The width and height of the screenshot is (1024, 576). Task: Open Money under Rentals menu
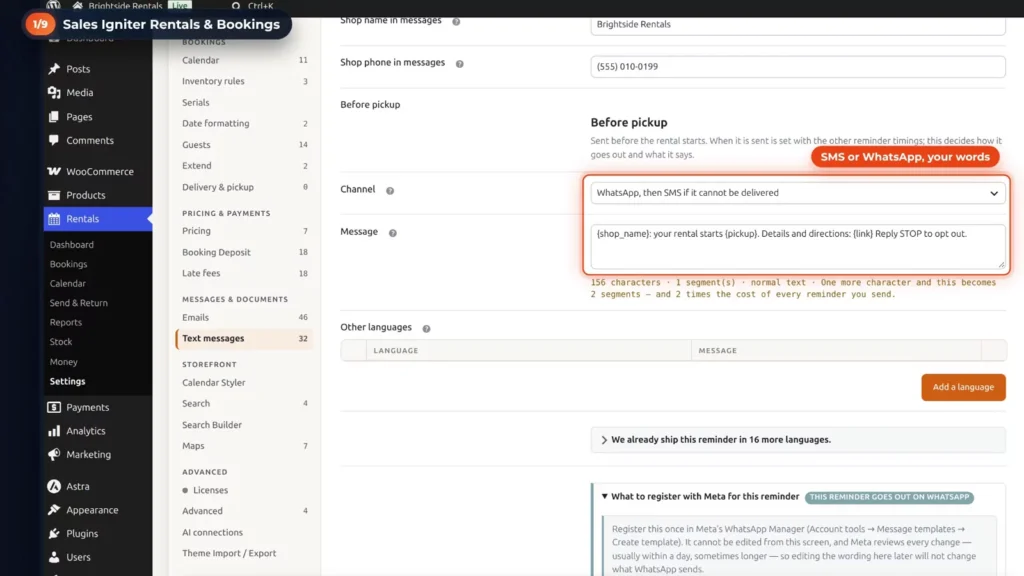(x=63, y=362)
